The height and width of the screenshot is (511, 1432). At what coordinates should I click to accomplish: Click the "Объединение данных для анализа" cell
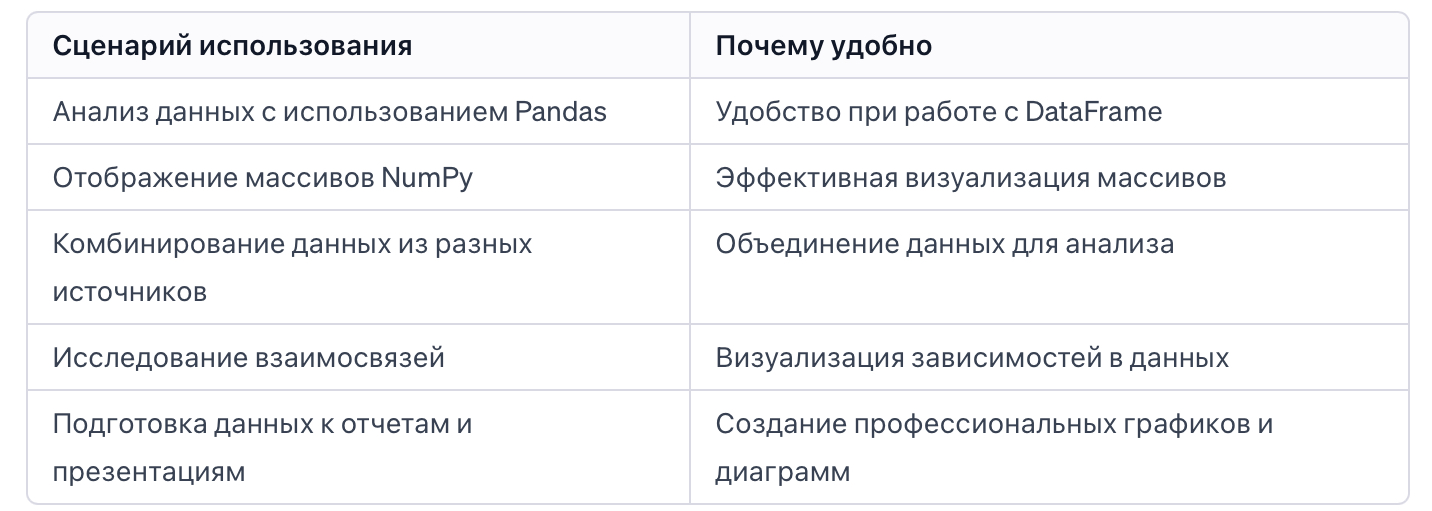click(x=944, y=243)
